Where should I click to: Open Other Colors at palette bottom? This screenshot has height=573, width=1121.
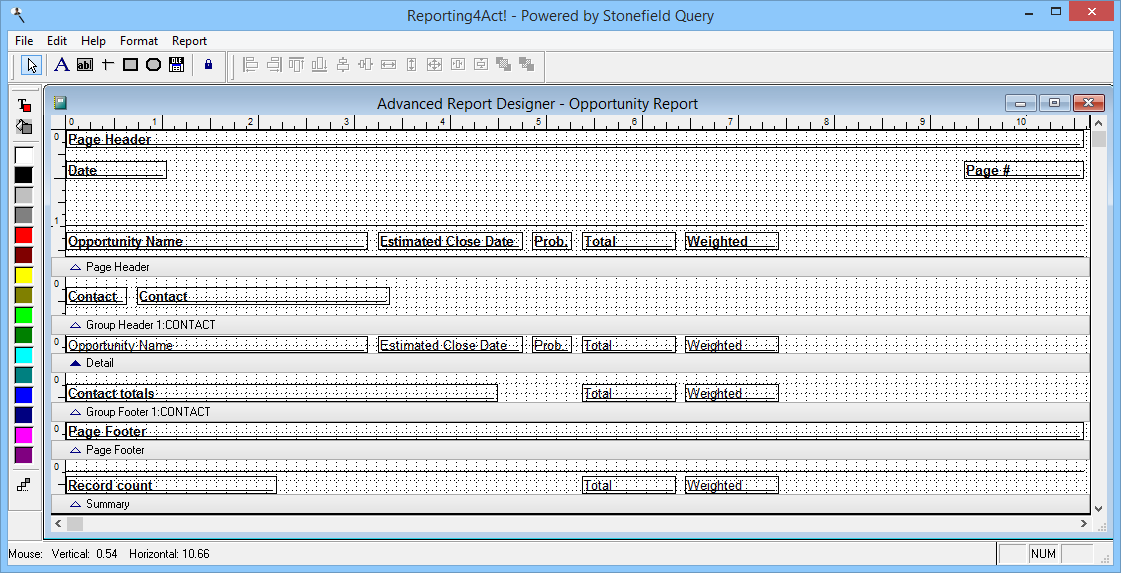point(24,485)
